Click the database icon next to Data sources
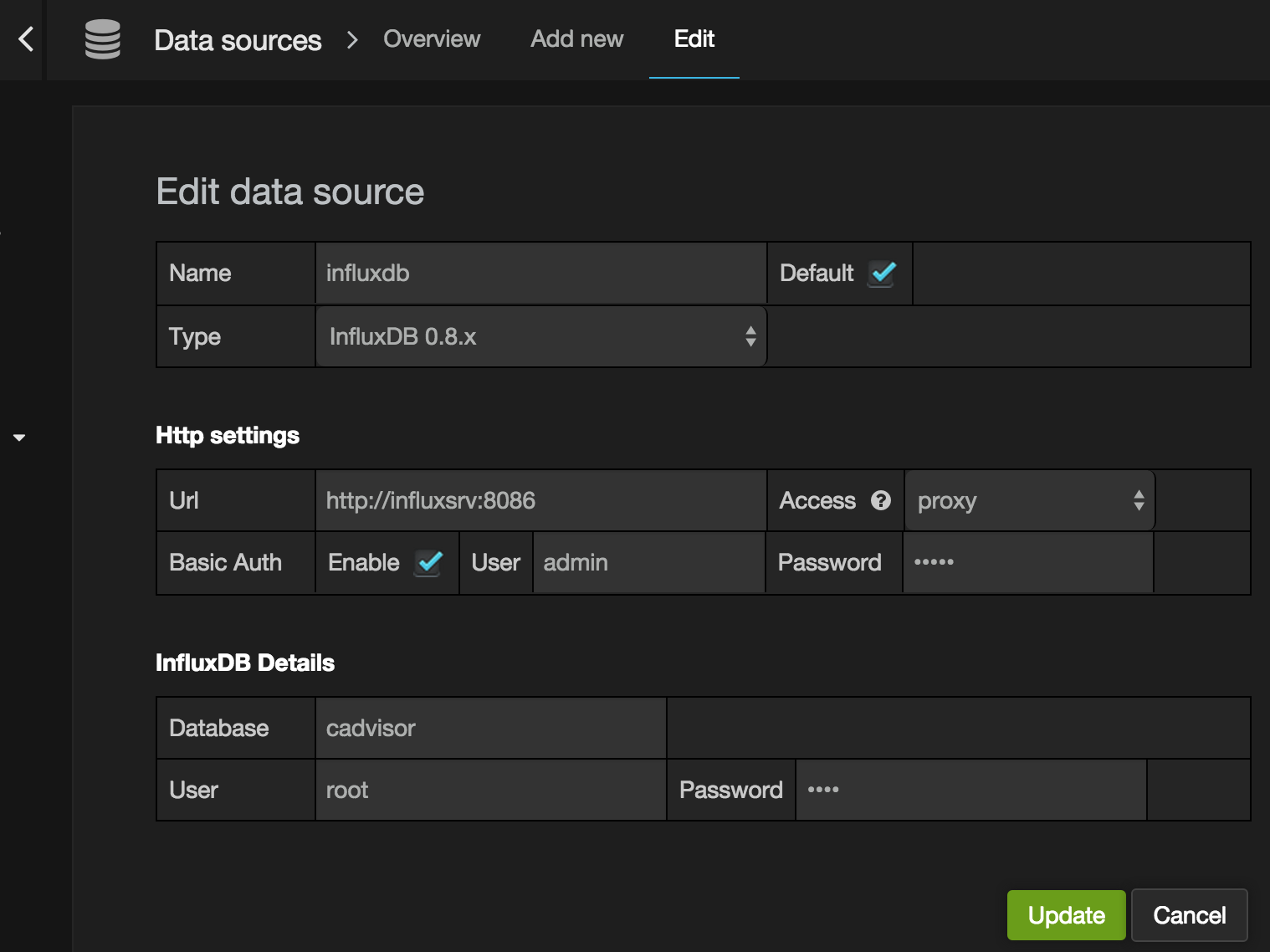Screen dimensions: 1270x952 [x=101, y=39]
